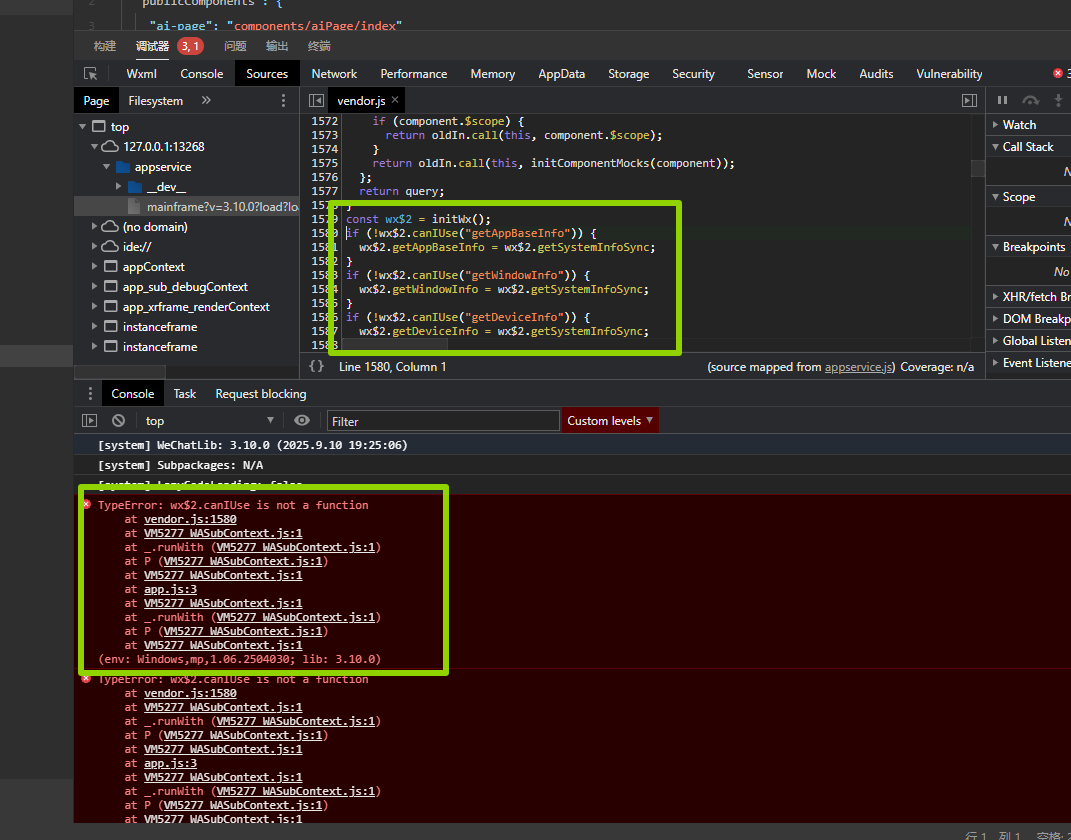
Task: Open the top context selector dropdown
Action: [x=209, y=421]
